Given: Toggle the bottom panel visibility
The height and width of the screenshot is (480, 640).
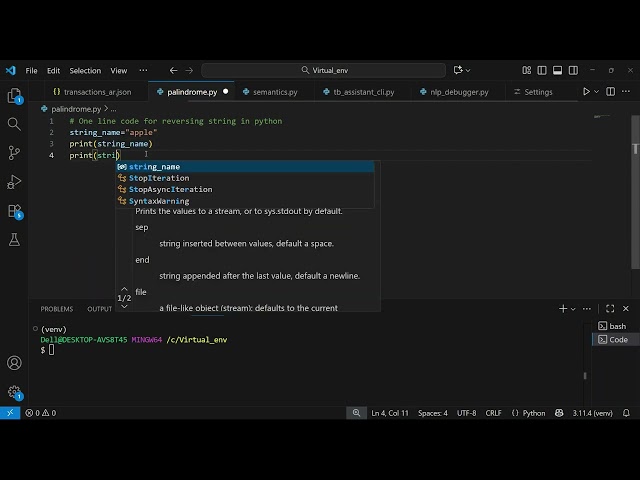Looking at the screenshot, I should [x=558, y=70].
